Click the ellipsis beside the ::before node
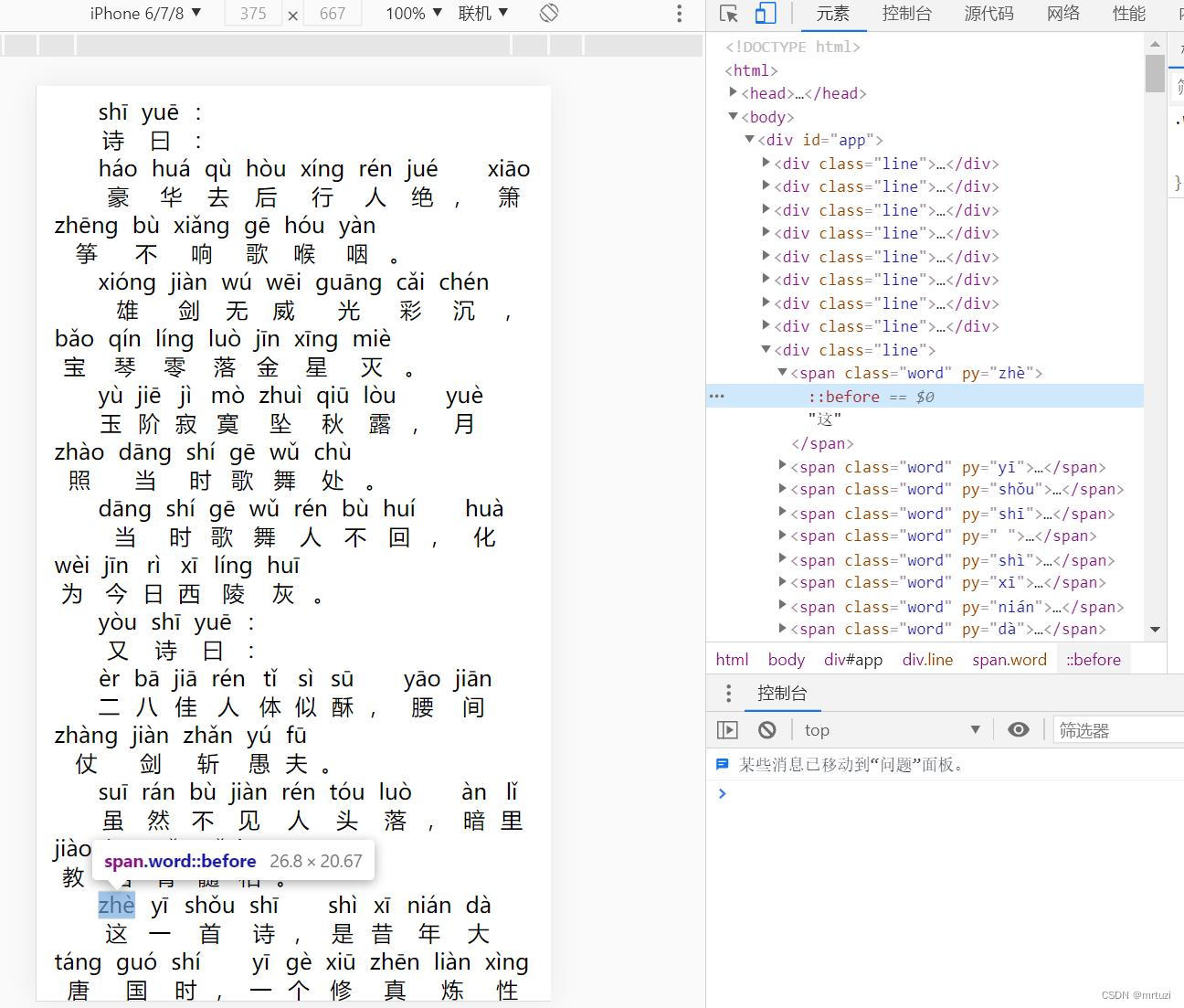Viewport: 1184px width, 1008px height. coord(717,396)
